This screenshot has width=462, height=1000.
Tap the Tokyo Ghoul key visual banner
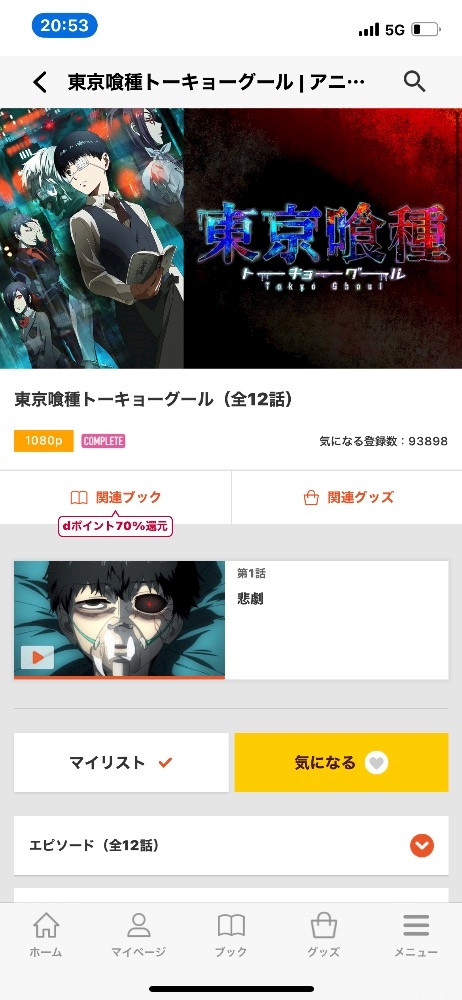pyautogui.click(x=231, y=238)
